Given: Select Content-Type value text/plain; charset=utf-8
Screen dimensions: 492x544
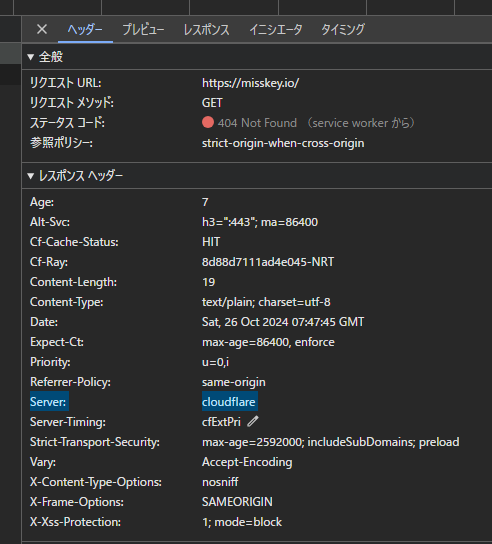Looking at the screenshot, I should click(x=266, y=302).
